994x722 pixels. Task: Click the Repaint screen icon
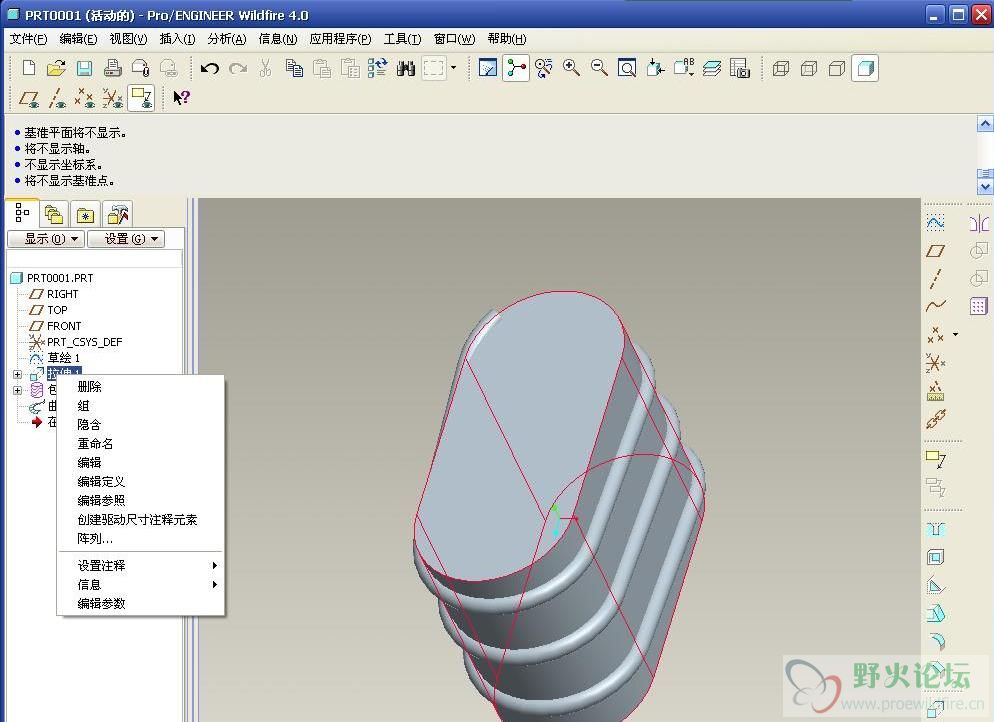(487, 68)
